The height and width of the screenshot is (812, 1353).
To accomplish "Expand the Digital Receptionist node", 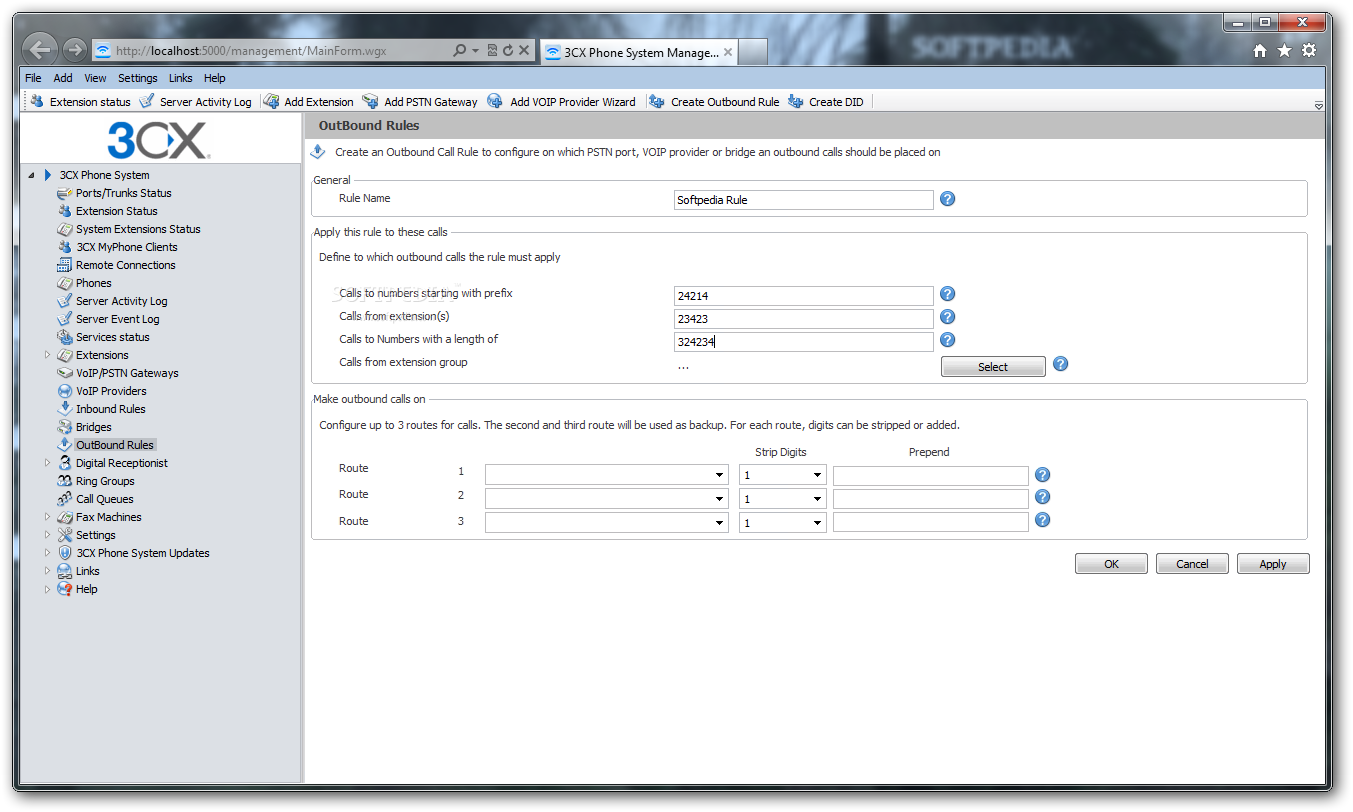I will (x=47, y=463).
